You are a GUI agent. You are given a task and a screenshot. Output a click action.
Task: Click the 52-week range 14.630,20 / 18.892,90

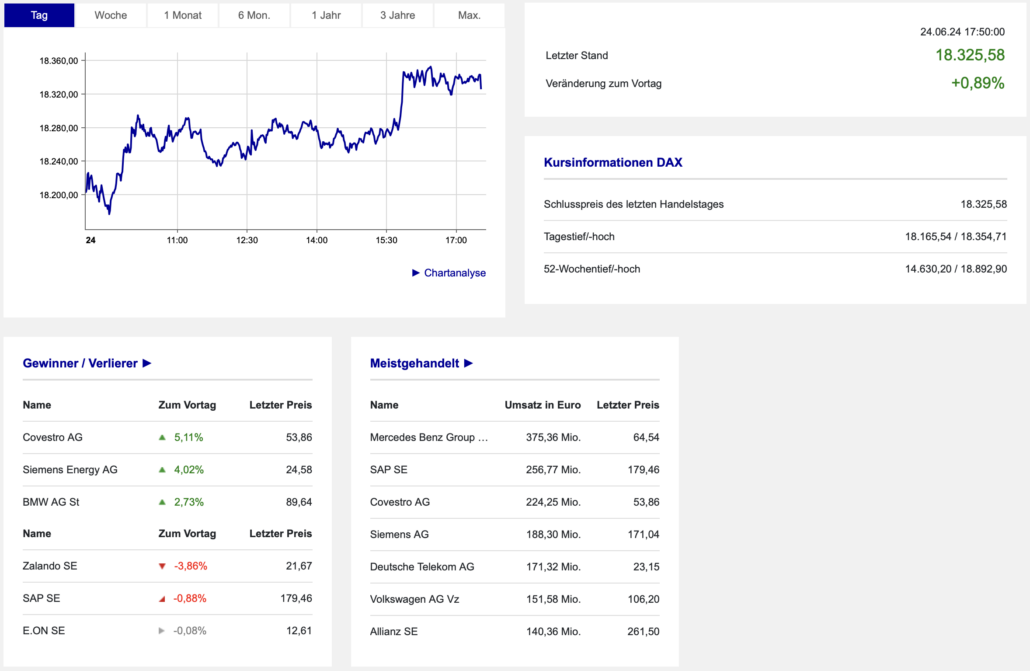coord(956,269)
